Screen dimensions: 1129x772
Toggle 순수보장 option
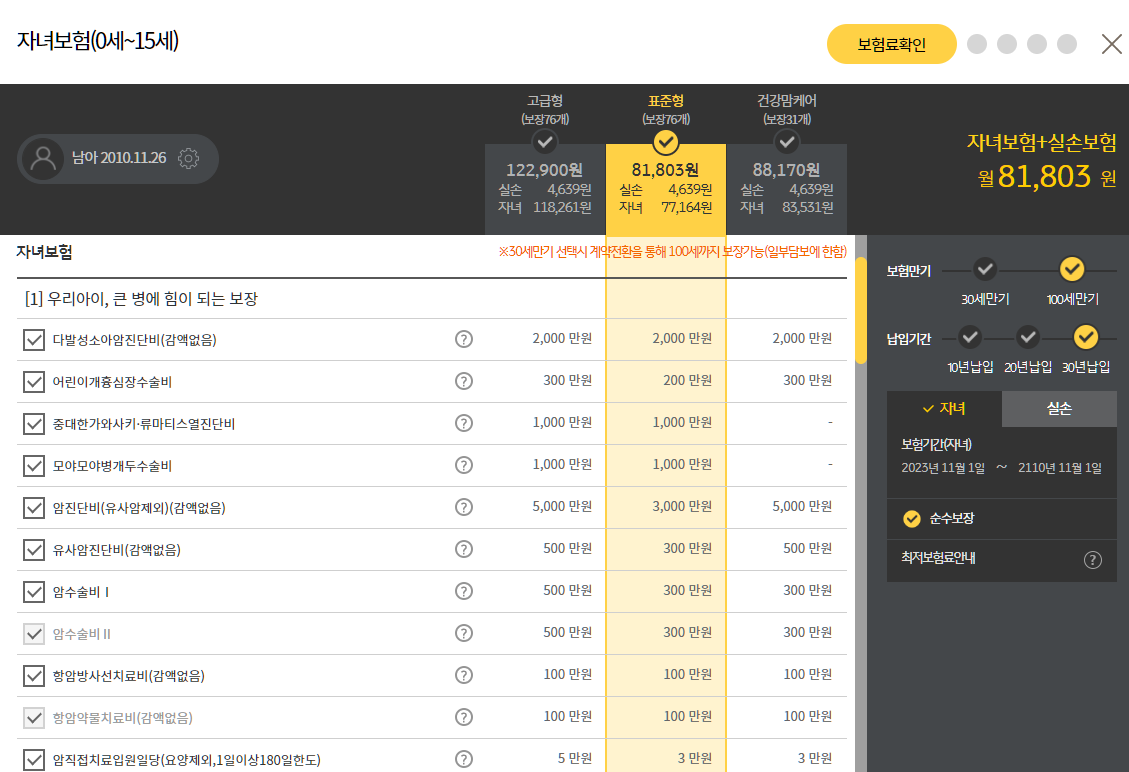point(912,519)
